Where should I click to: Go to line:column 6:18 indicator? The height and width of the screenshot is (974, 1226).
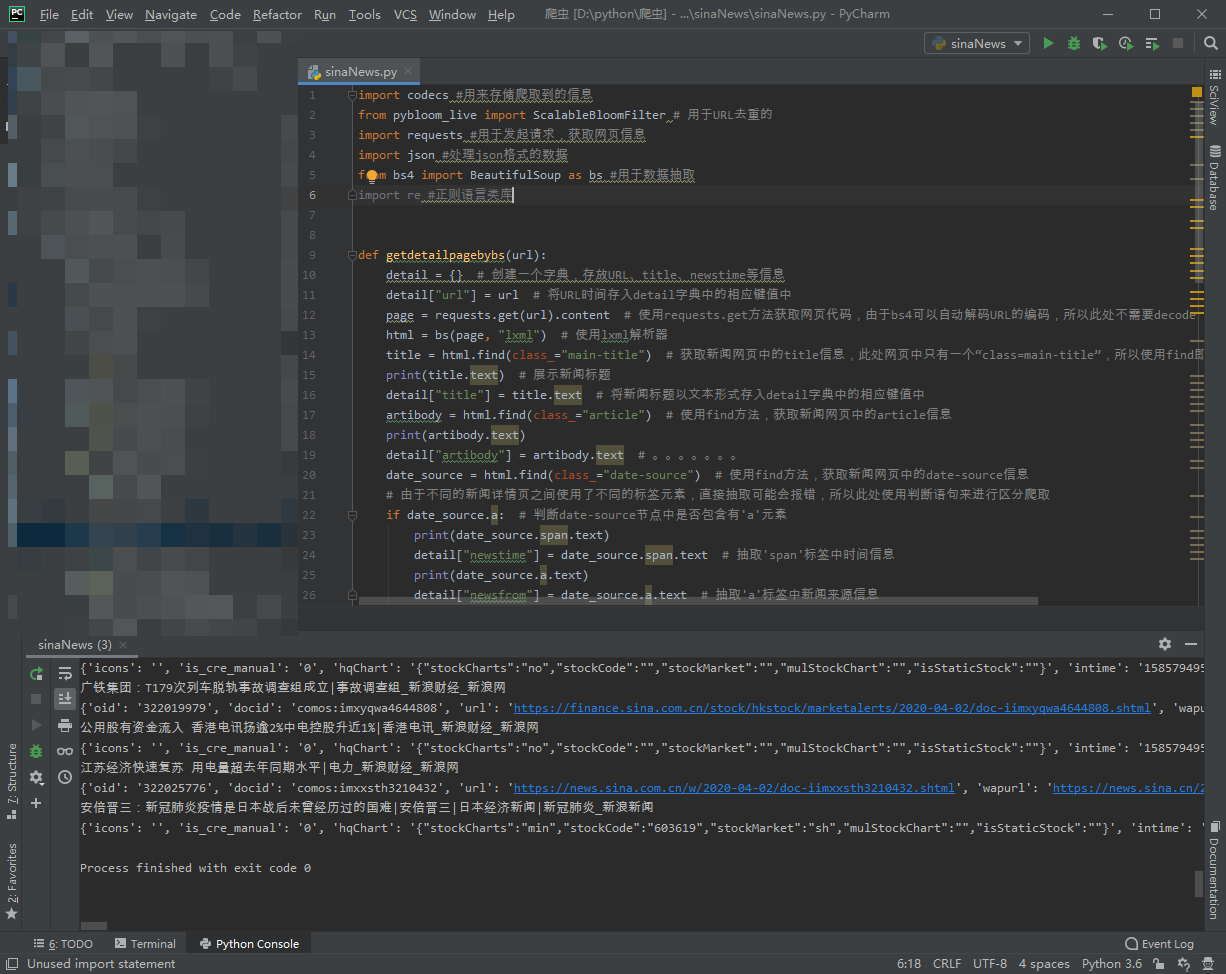(x=909, y=964)
